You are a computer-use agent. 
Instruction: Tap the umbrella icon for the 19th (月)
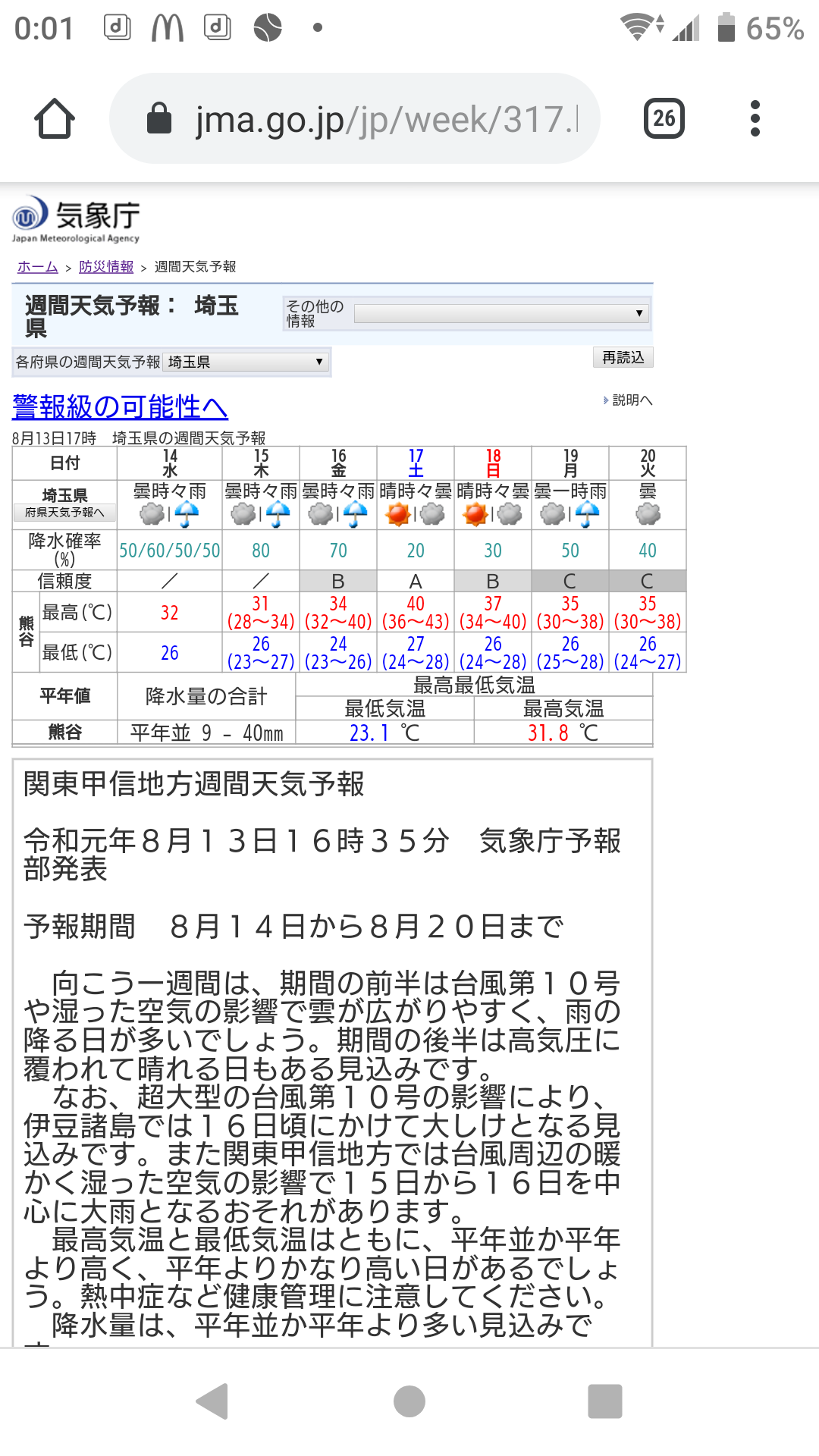click(x=587, y=515)
